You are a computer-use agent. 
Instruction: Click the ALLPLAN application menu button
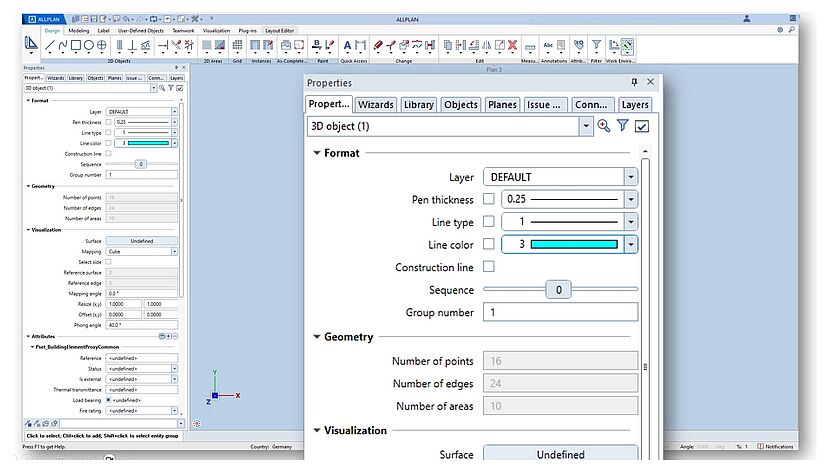pyautogui.click(x=43, y=18)
